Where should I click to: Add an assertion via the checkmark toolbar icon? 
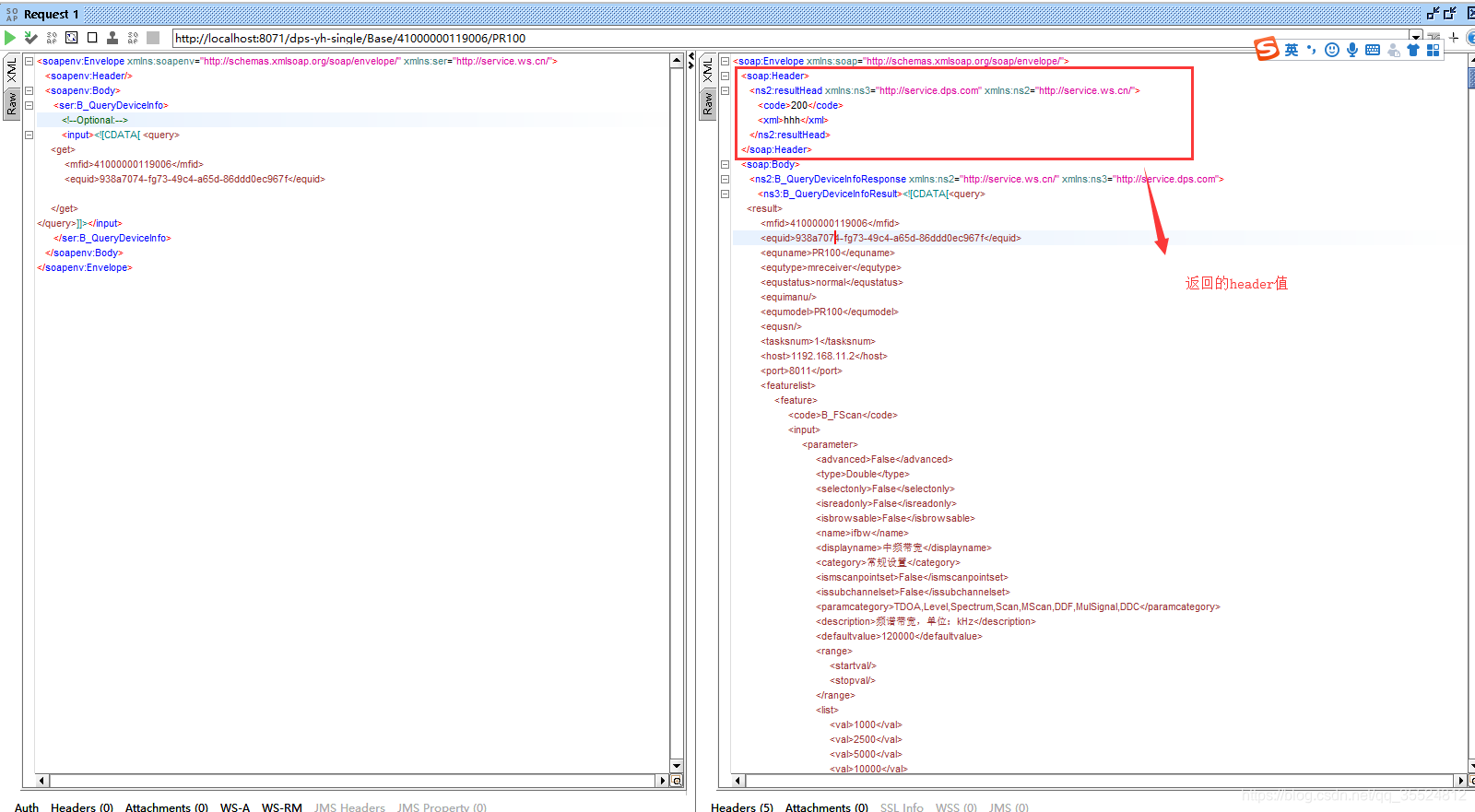(30, 38)
